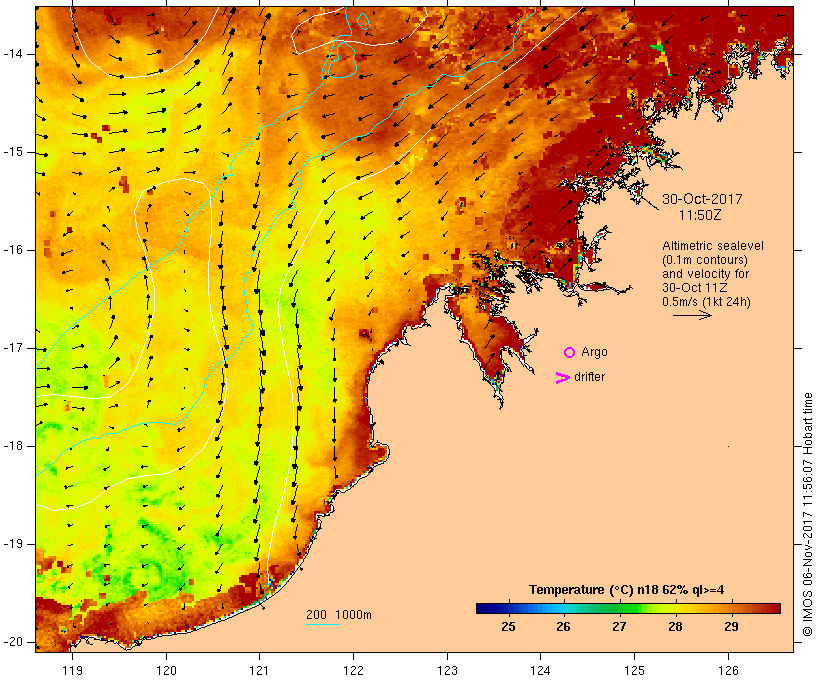Click the colorbar tick label '27'
The image size is (820, 680).
point(619,627)
